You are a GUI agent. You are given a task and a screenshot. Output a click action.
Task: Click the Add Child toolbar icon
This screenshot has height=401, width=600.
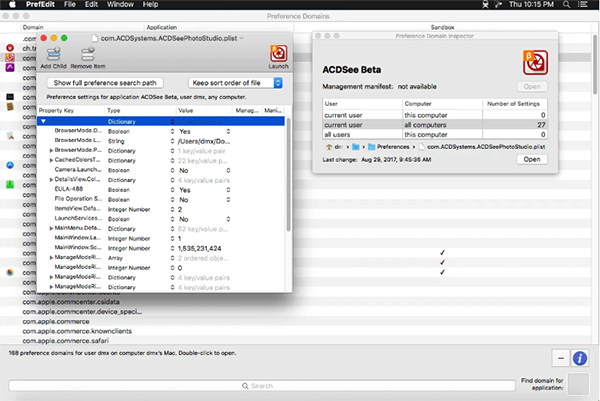54,54
